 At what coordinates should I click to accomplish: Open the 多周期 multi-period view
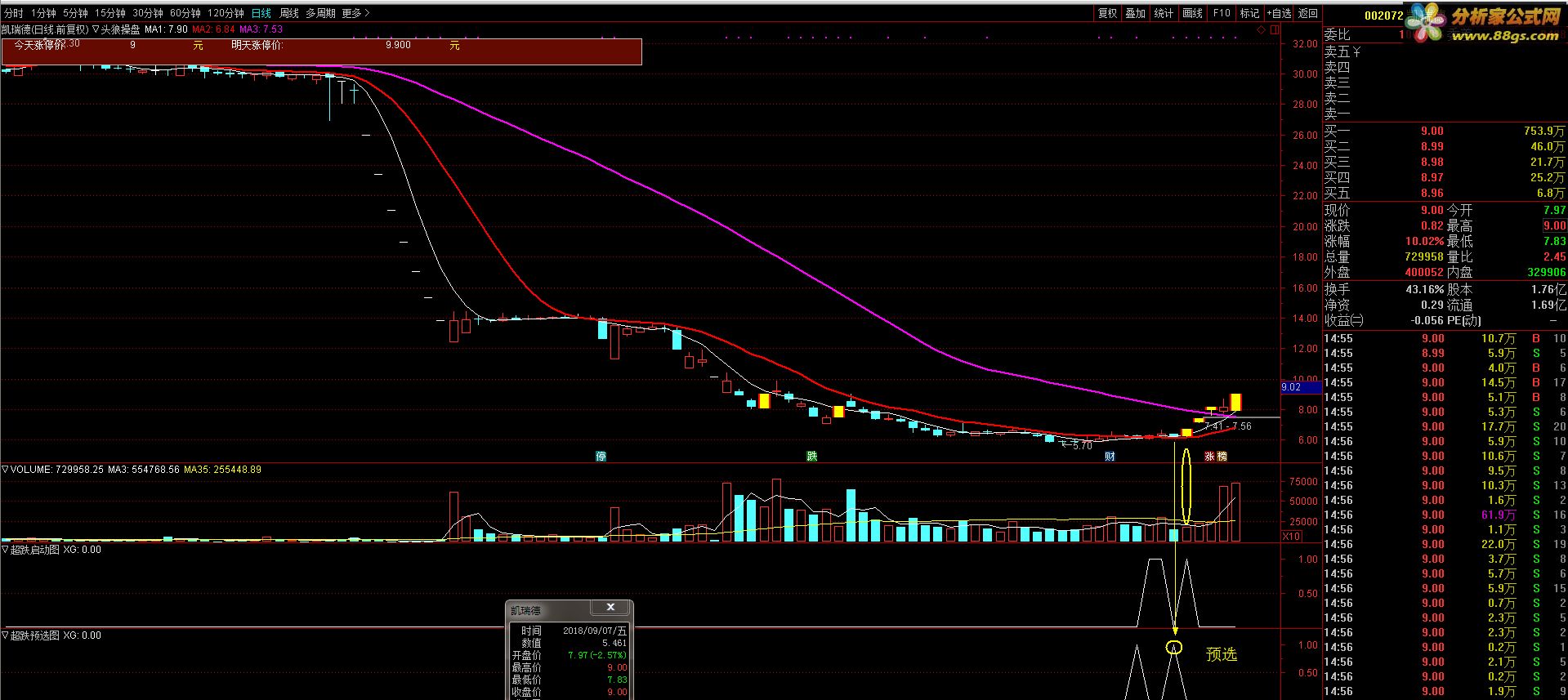click(x=321, y=13)
